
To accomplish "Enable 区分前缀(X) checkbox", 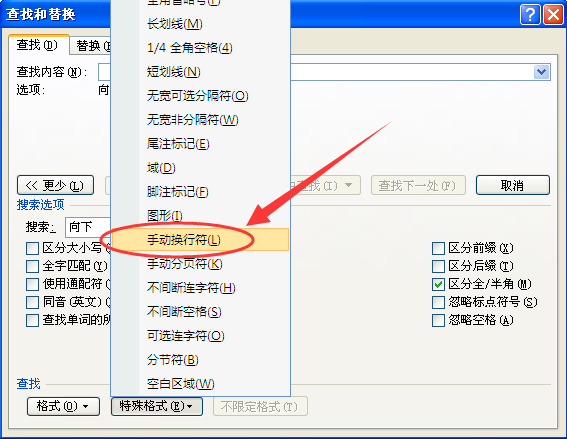I will (438, 248).
